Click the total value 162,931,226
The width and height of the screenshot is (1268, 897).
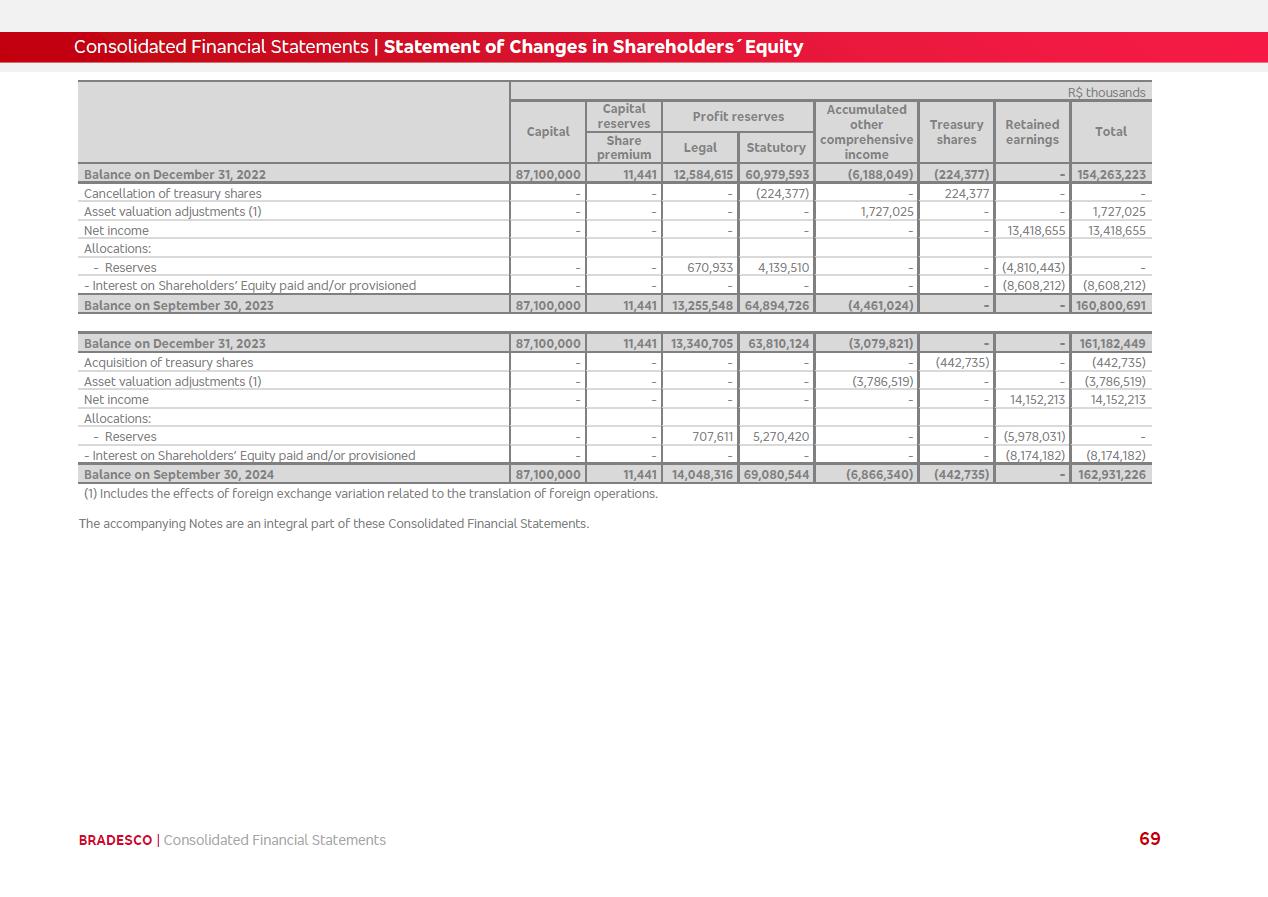coord(1112,475)
